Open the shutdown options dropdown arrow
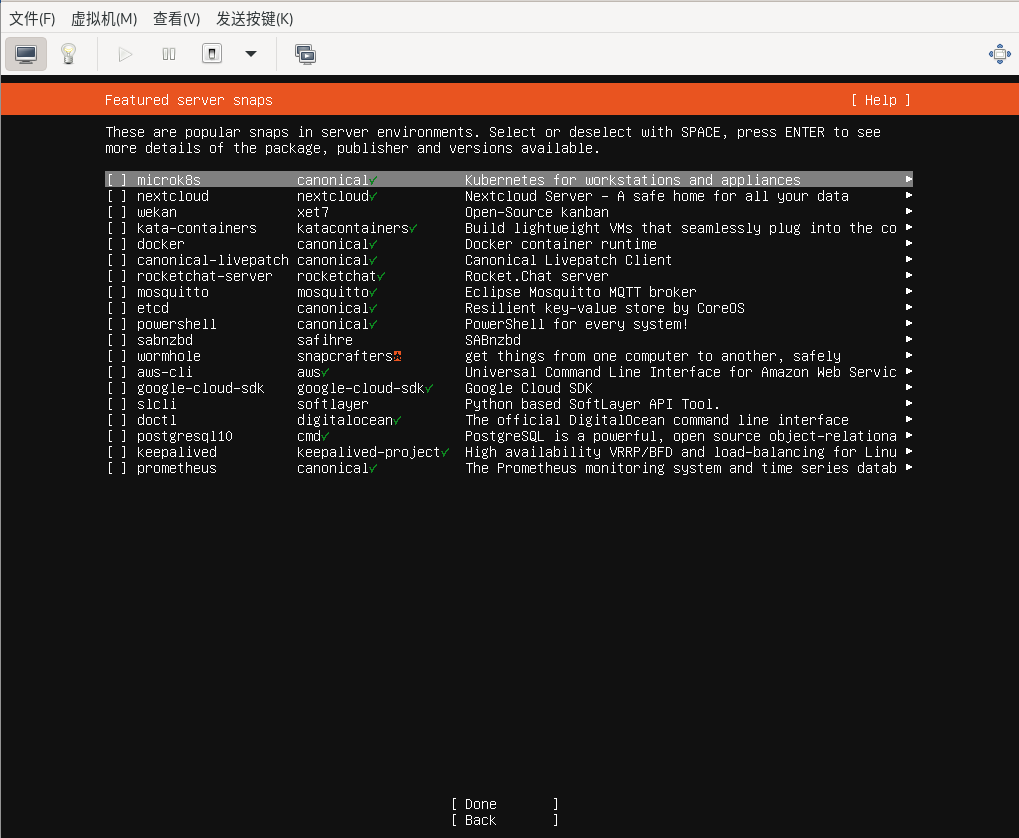This screenshot has height=838, width=1019. coord(251,54)
